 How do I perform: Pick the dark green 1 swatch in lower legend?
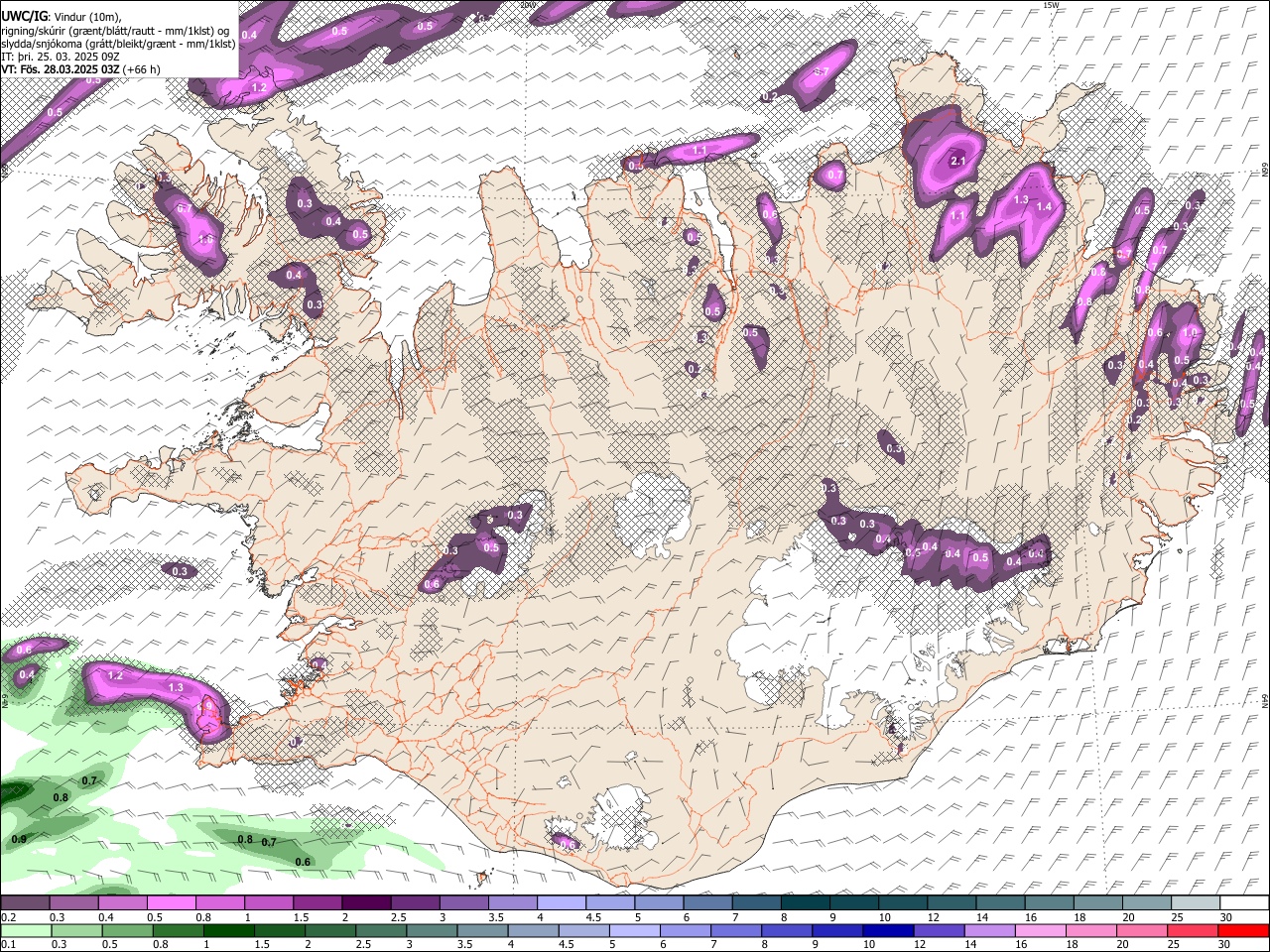tap(227, 930)
